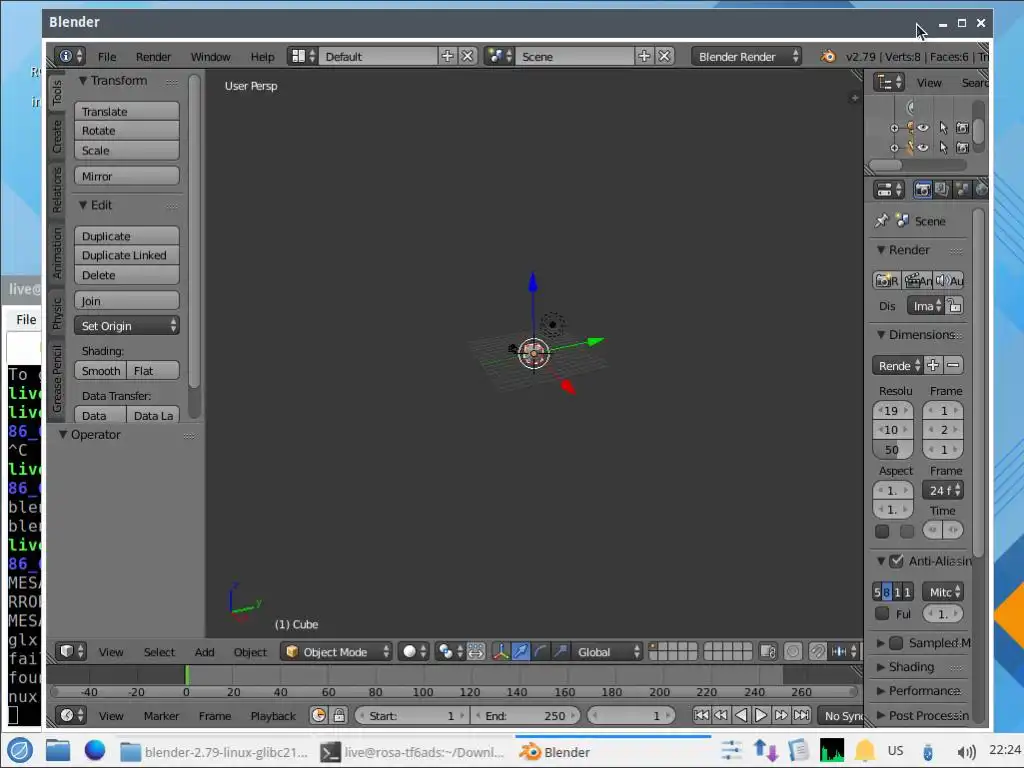1024x768 pixels.
Task: Click the Duplicate Linked button
Action: (x=127, y=255)
